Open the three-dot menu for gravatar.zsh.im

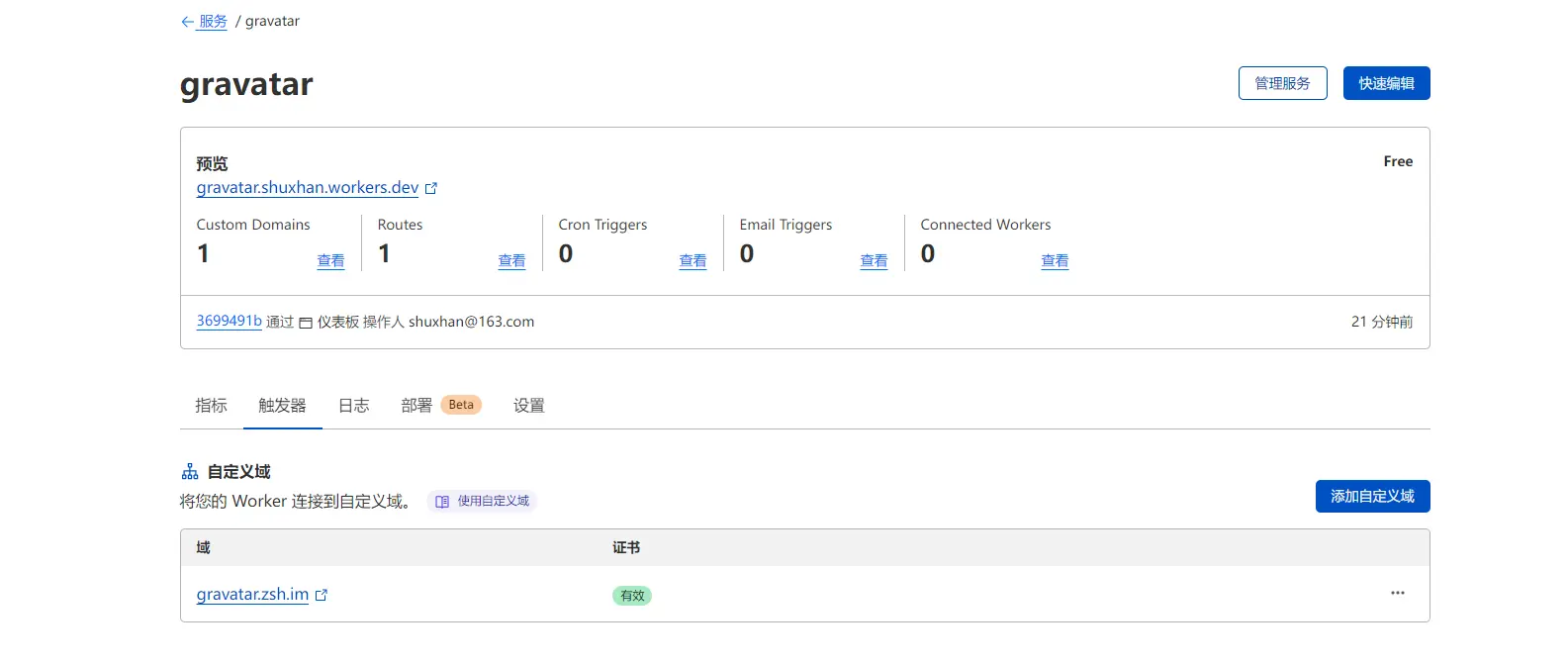pos(1397,593)
